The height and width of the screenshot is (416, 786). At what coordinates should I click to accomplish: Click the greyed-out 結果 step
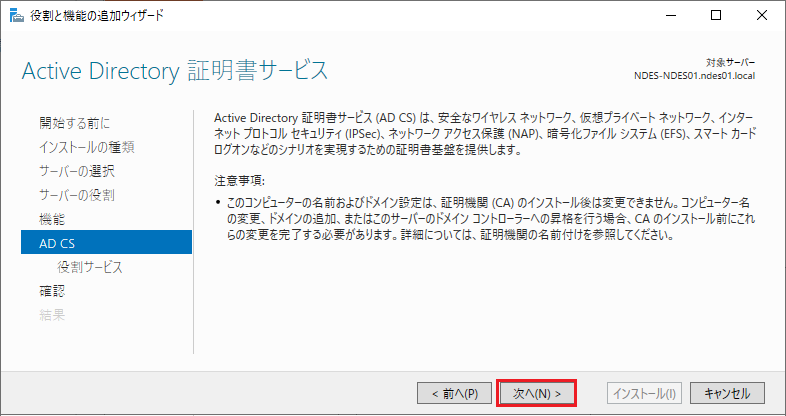[52, 315]
